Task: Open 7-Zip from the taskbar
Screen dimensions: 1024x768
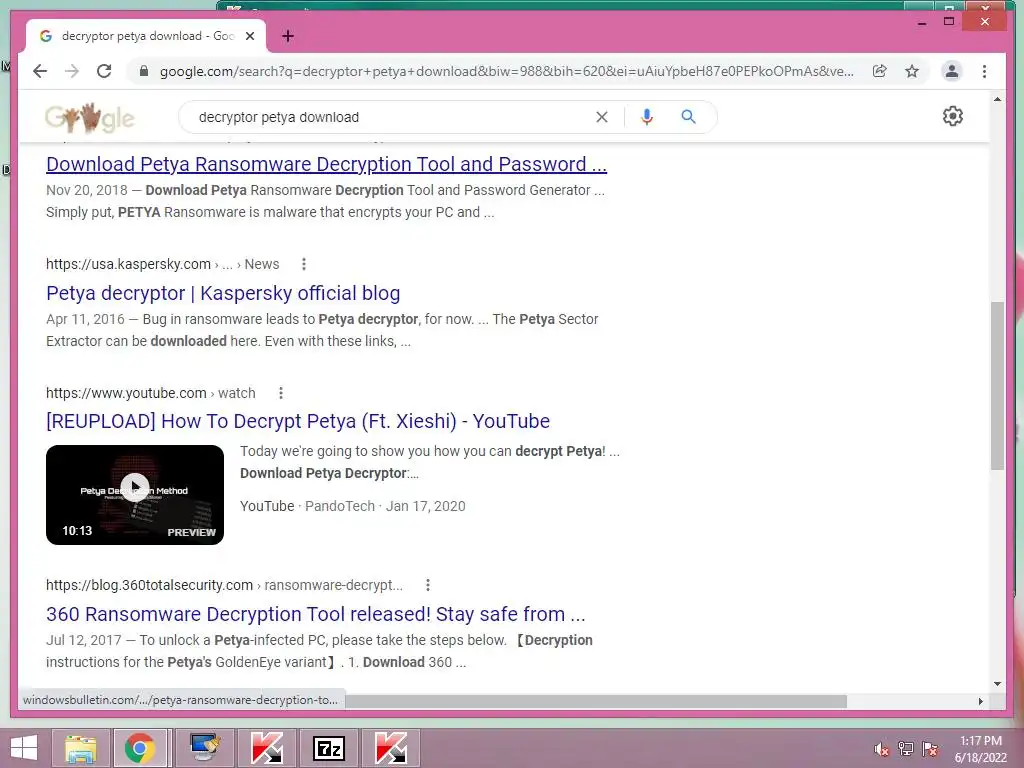Action: [x=329, y=748]
